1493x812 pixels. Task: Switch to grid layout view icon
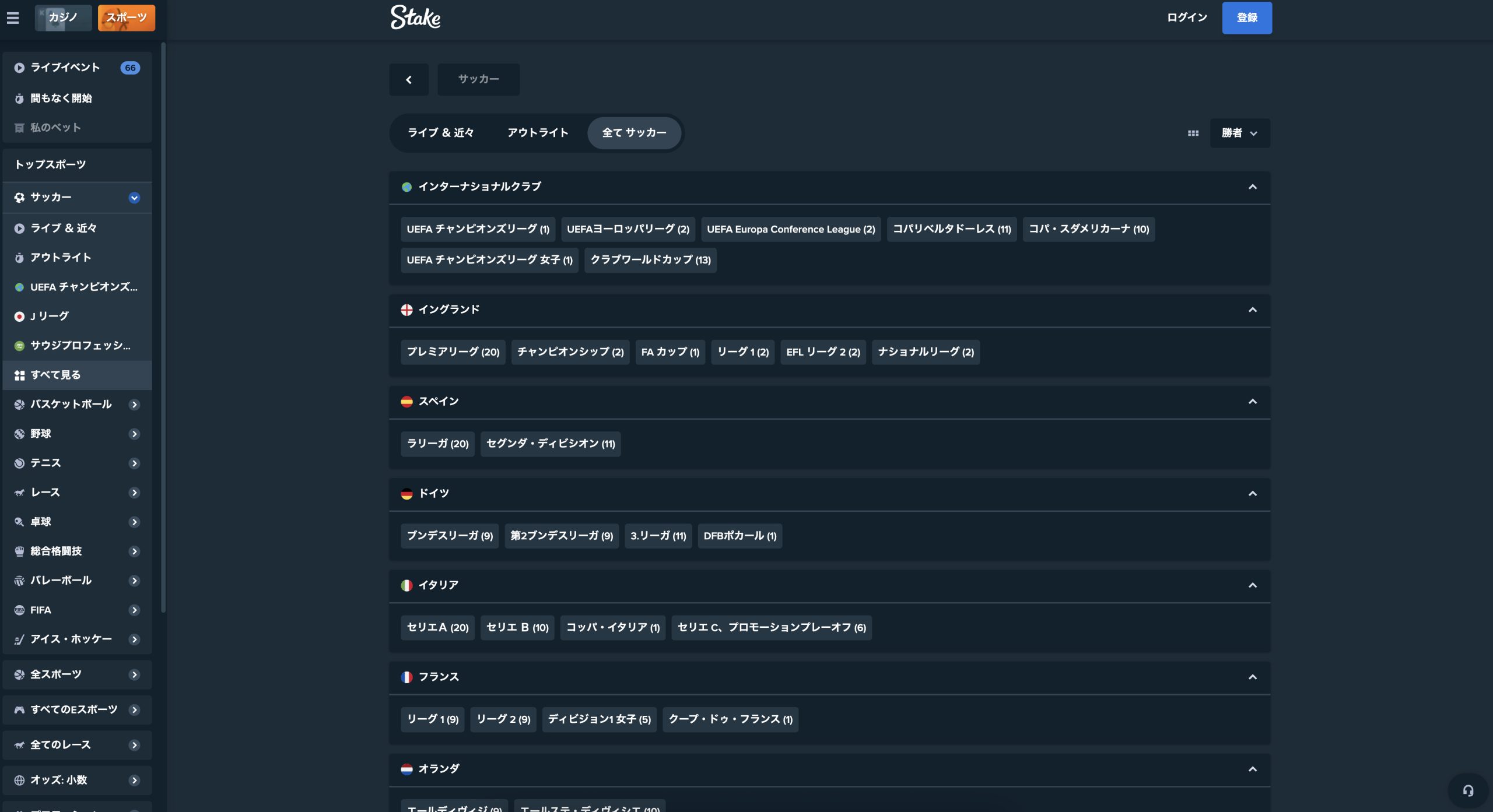(1193, 133)
